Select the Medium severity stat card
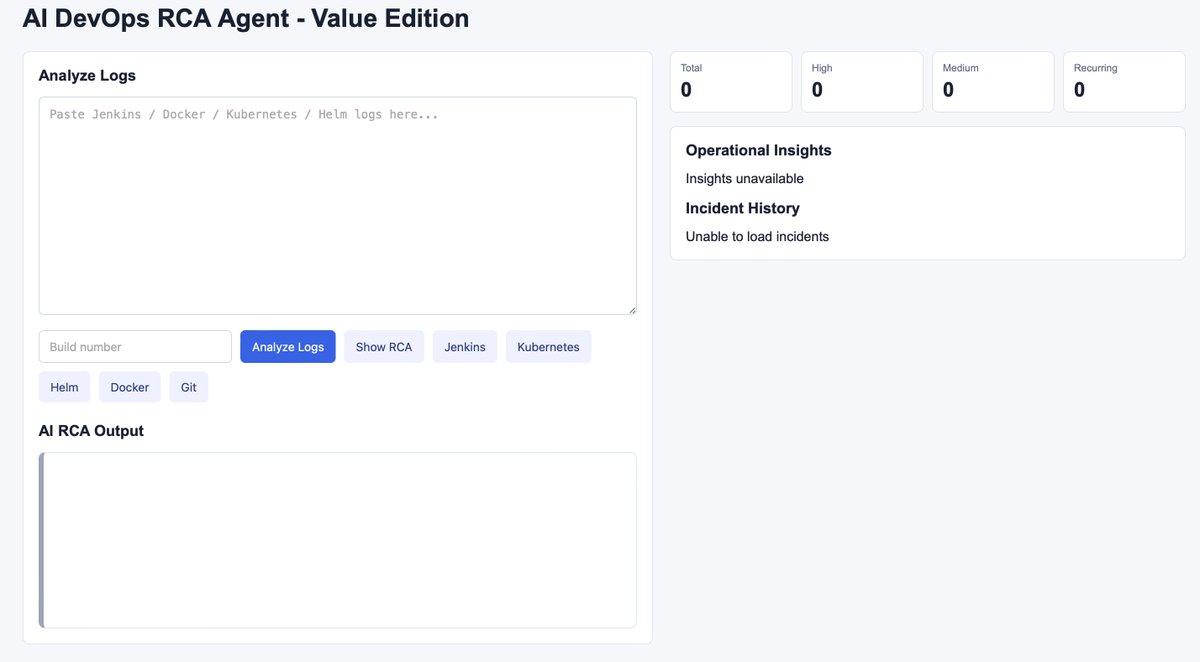The image size is (1200, 662). 993,82
